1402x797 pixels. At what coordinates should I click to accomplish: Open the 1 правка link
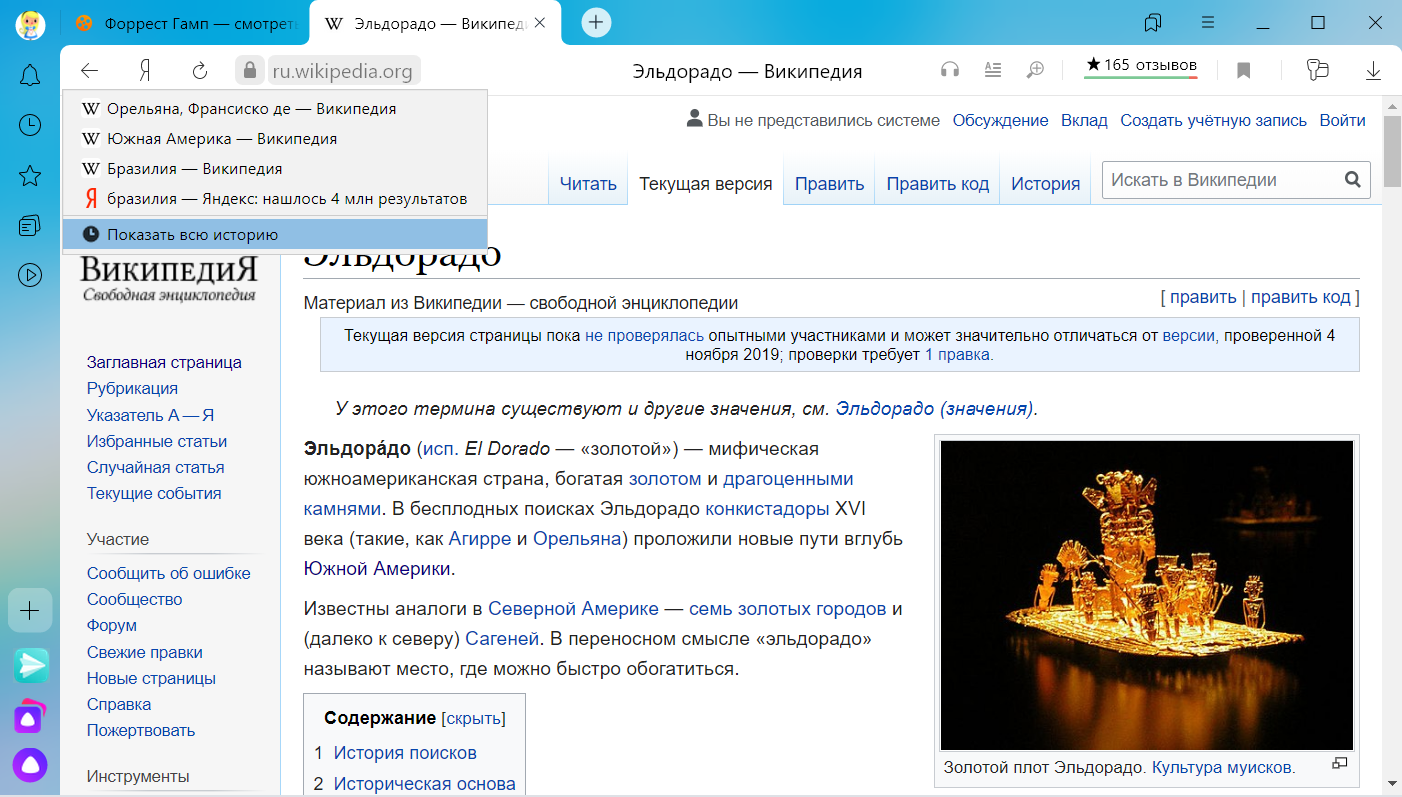click(x=957, y=354)
